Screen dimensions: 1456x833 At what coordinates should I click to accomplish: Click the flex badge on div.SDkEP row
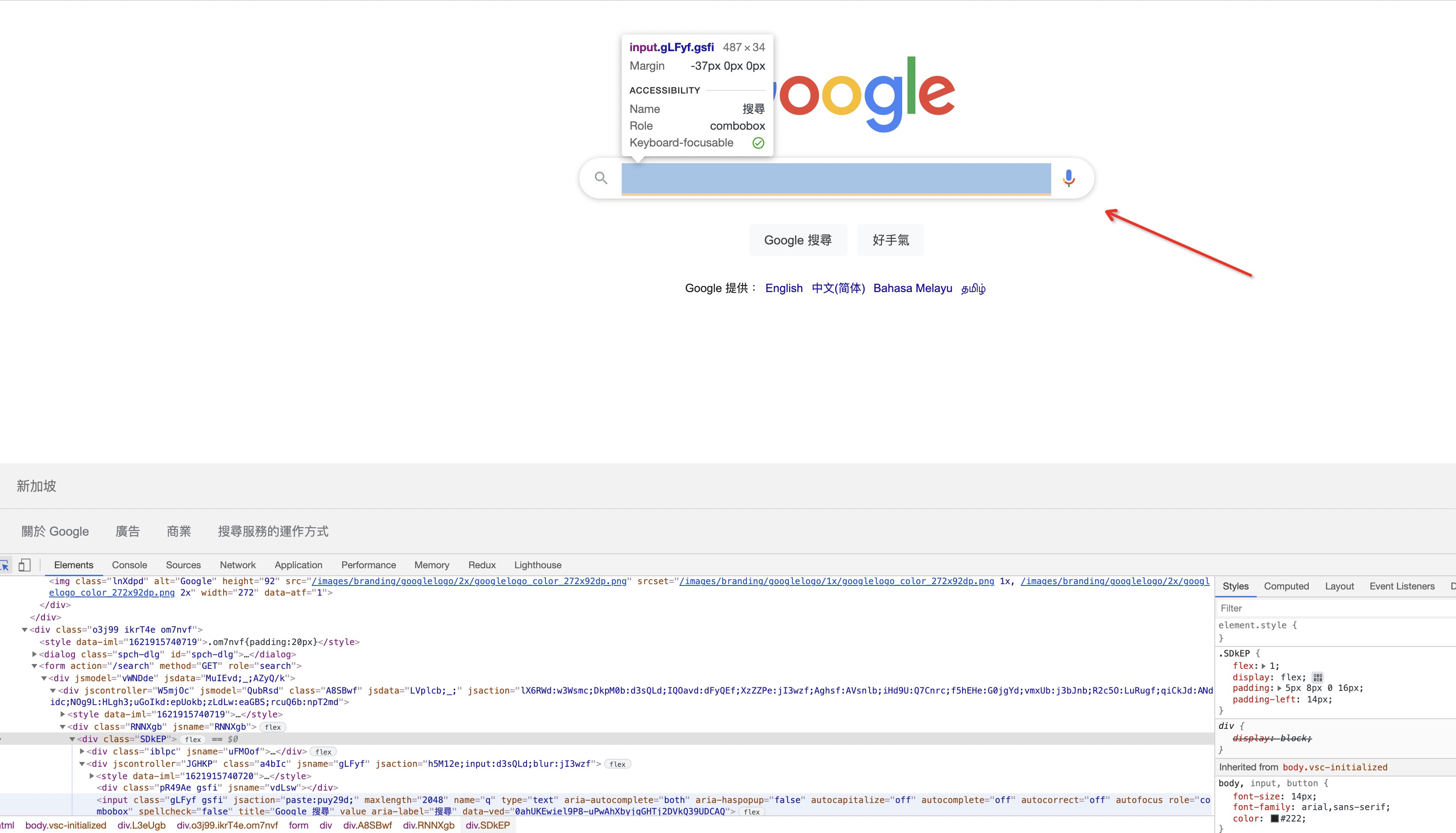193,739
